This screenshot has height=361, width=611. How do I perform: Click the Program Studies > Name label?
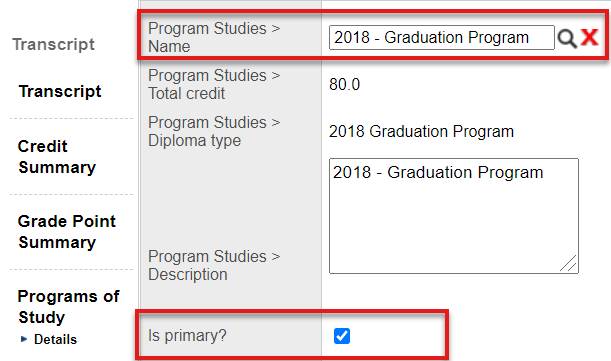[x=214, y=37]
